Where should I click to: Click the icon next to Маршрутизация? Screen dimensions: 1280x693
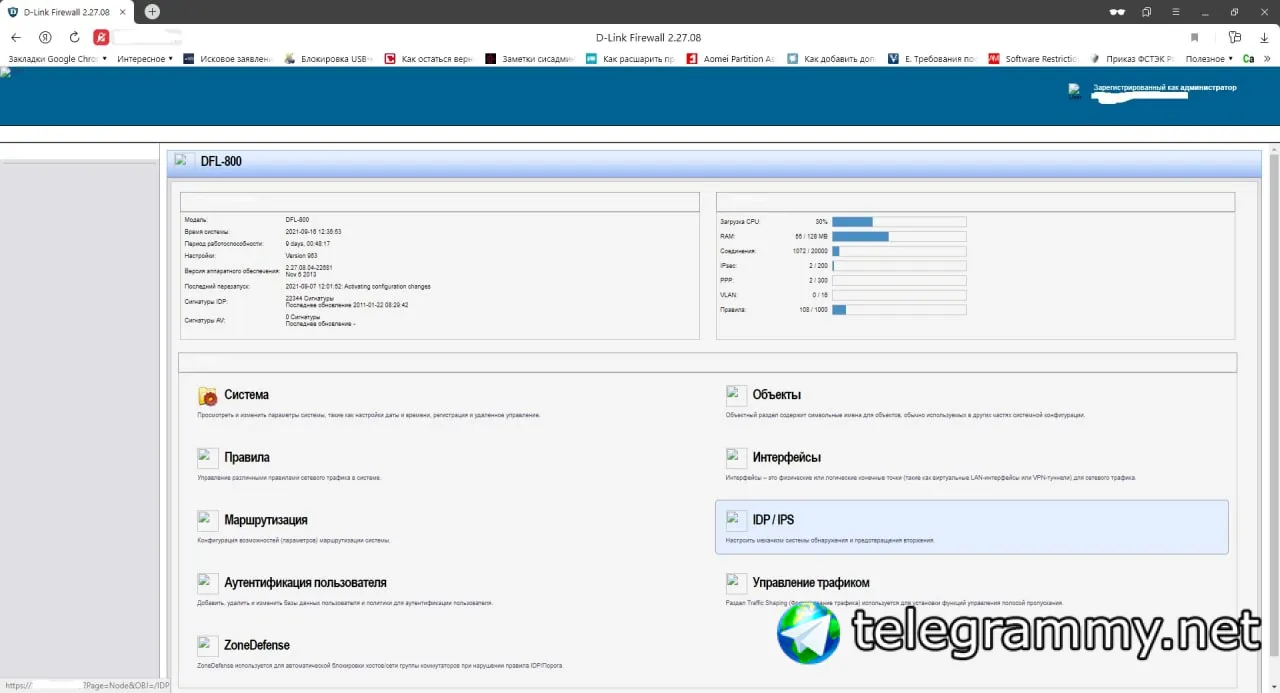(208, 520)
